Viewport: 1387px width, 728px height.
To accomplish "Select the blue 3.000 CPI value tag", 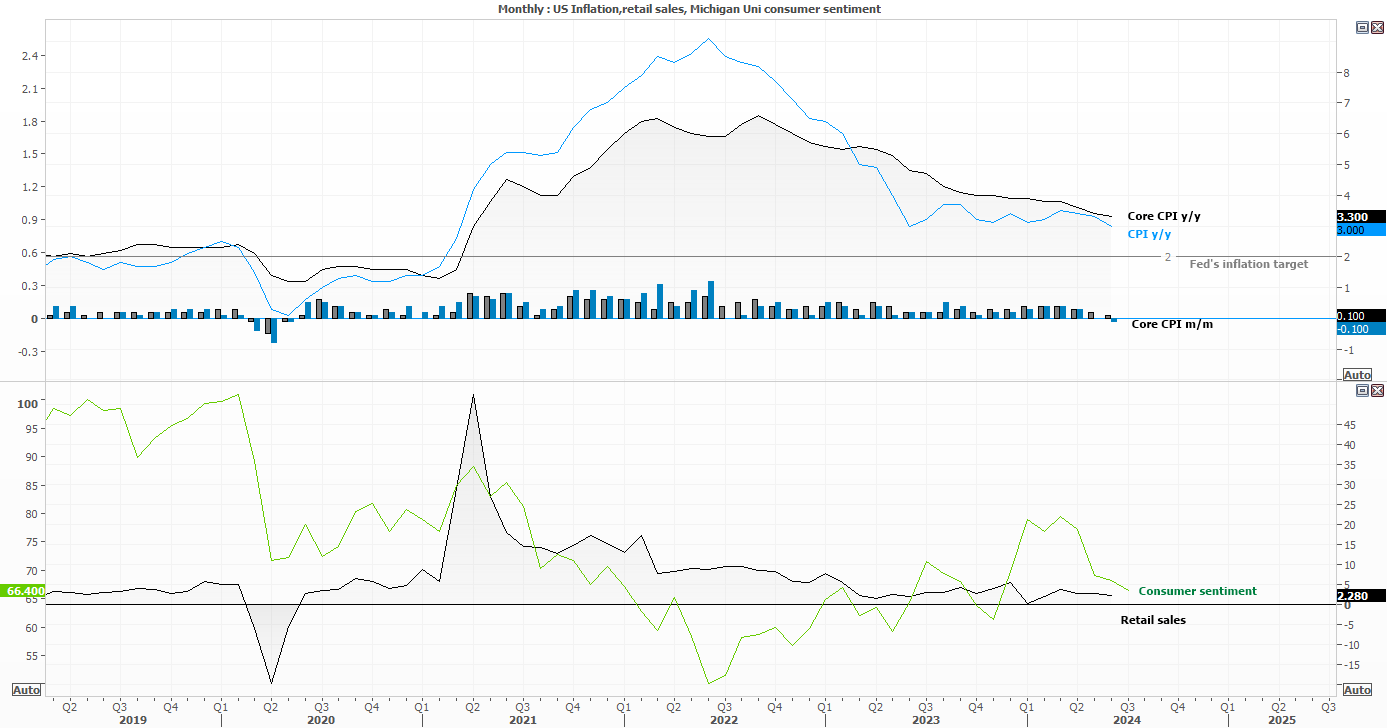I will point(1360,230).
